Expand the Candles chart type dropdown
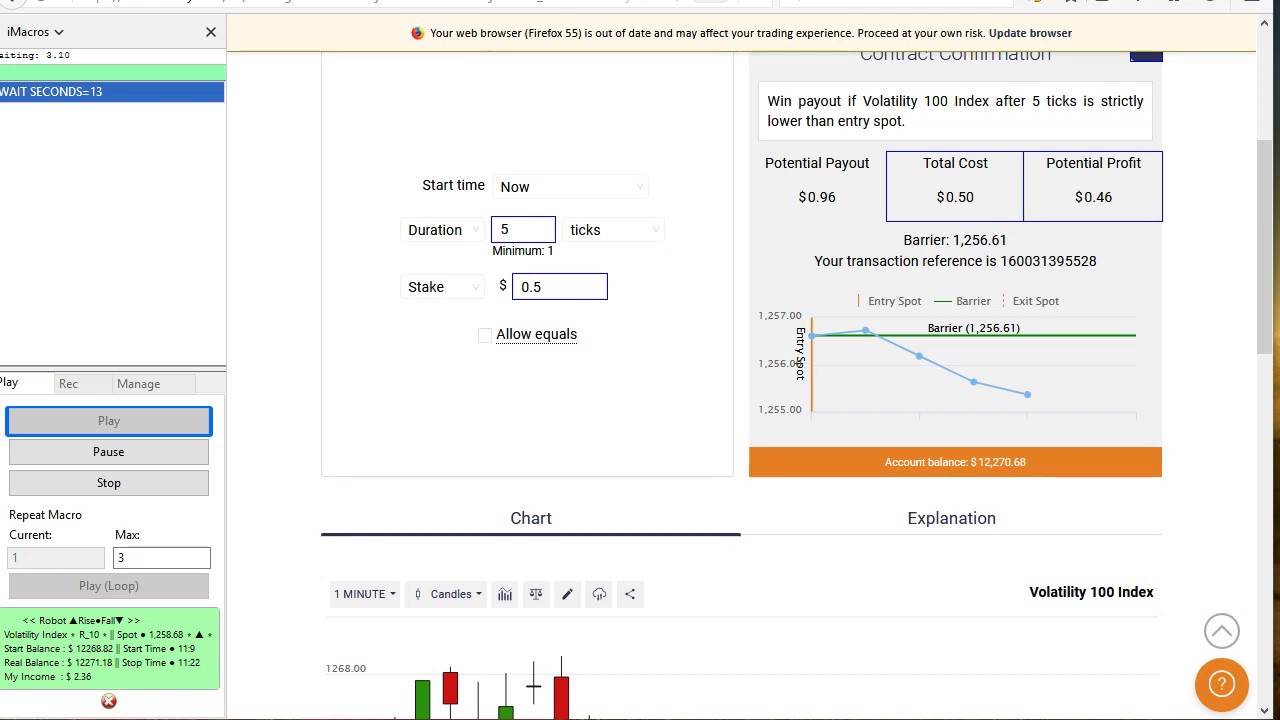This screenshot has width=1280, height=720. [447, 594]
